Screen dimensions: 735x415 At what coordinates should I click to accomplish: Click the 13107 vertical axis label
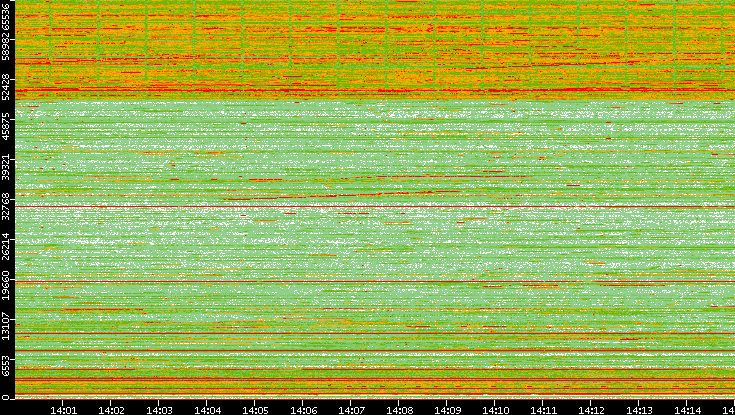pos(5,324)
